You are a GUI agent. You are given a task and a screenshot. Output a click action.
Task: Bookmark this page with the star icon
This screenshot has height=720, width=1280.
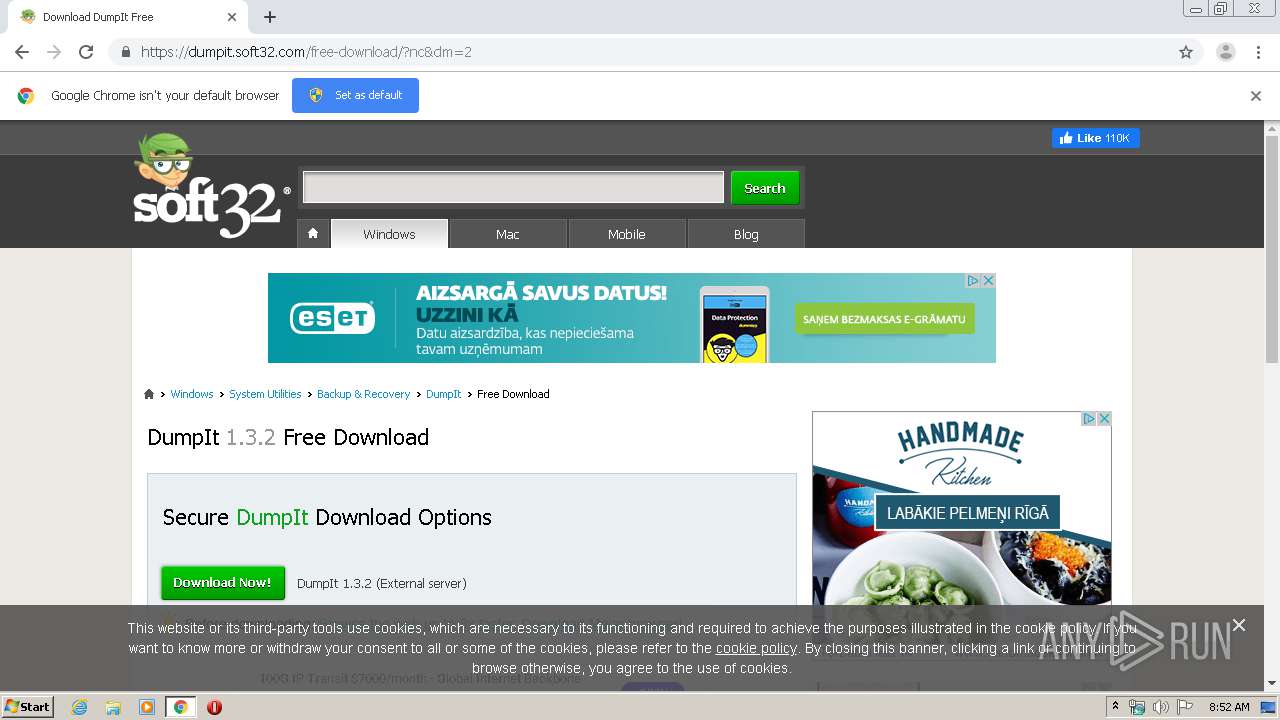[x=1186, y=52]
